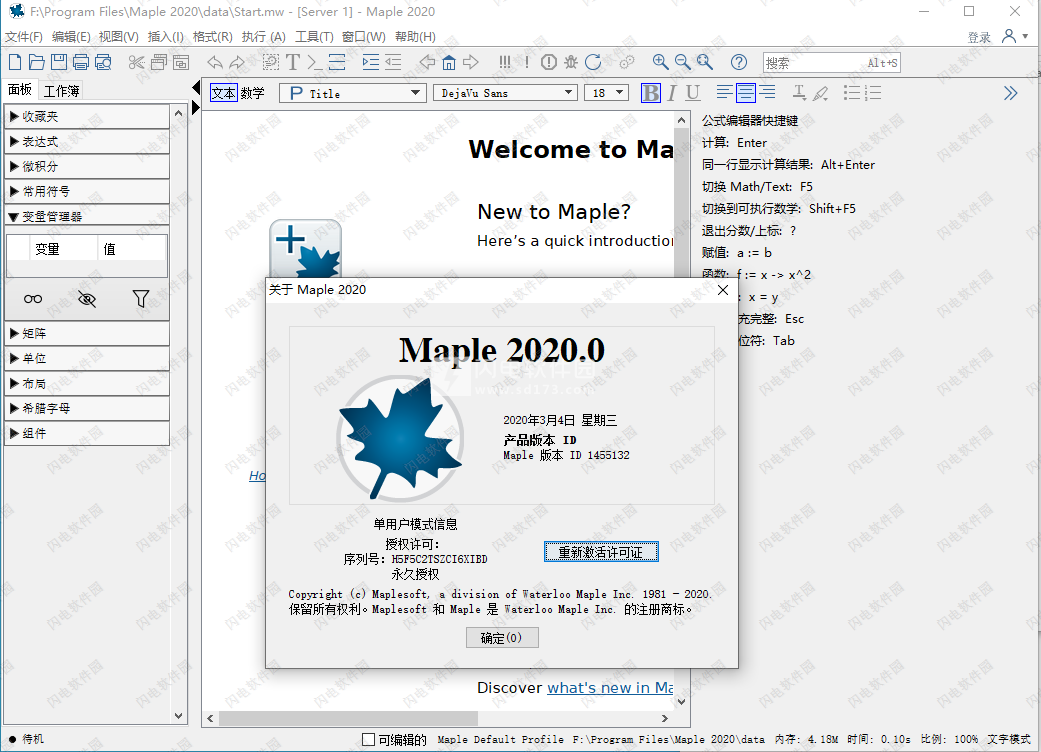The height and width of the screenshot is (752, 1041).
Task: Expand the 组件 palette
Action: click(87, 433)
